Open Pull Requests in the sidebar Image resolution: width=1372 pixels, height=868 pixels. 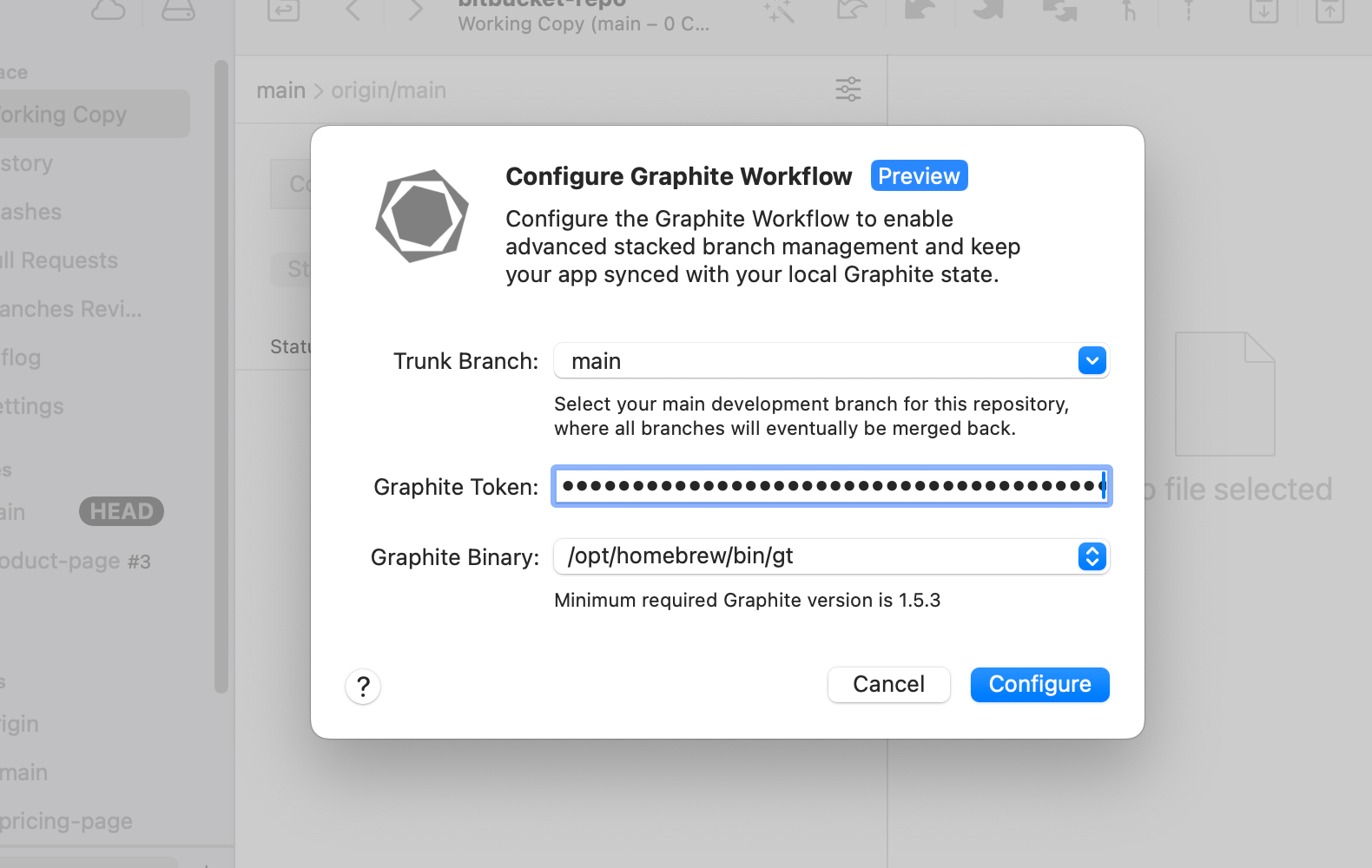(61, 260)
